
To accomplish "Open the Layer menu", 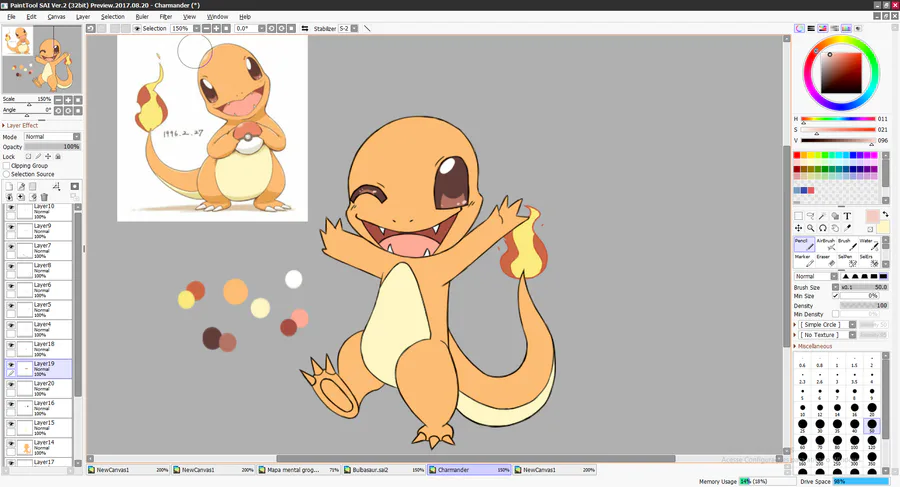I will coord(83,17).
